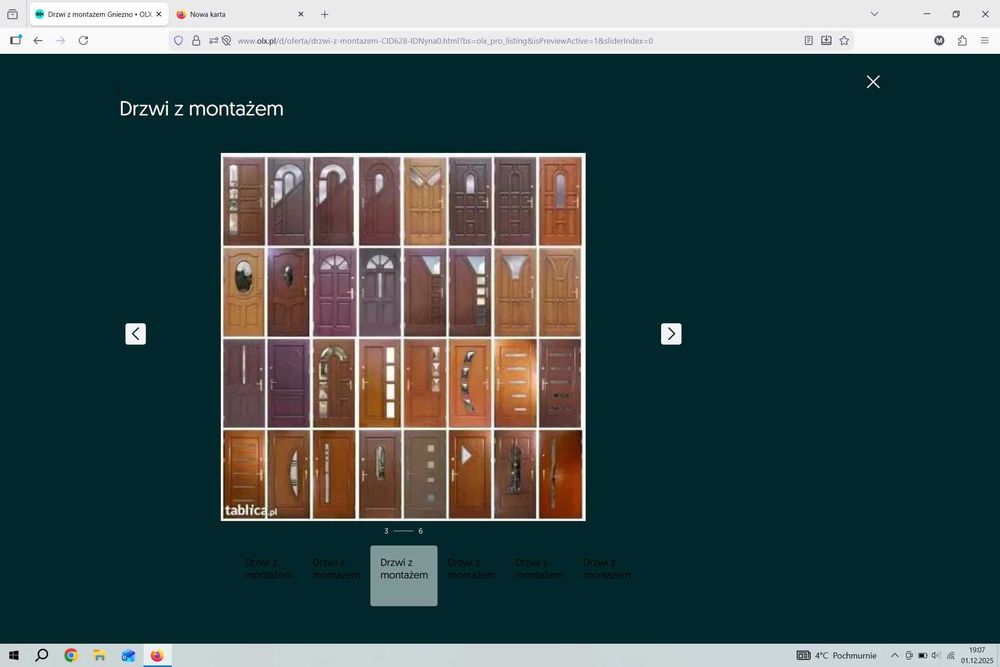
Task: Close the image gallery preview
Action: point(873,82)
